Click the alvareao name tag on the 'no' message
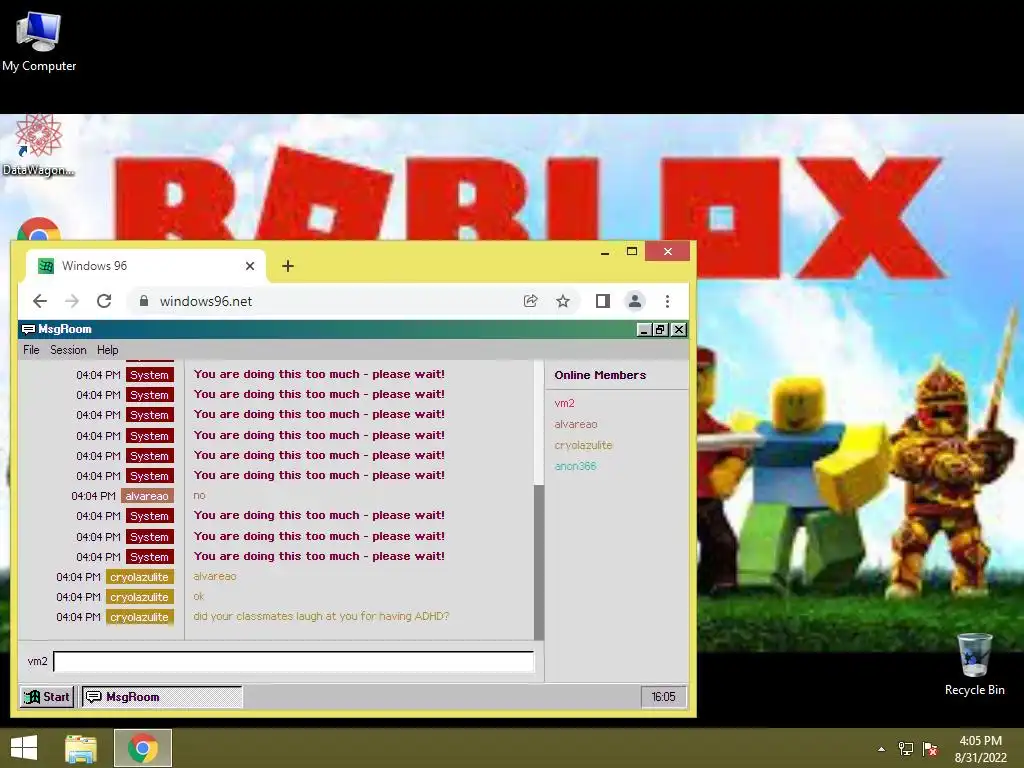Image resolution: width=1024 pixels, height=768 pixels. (x=147, y=496)
